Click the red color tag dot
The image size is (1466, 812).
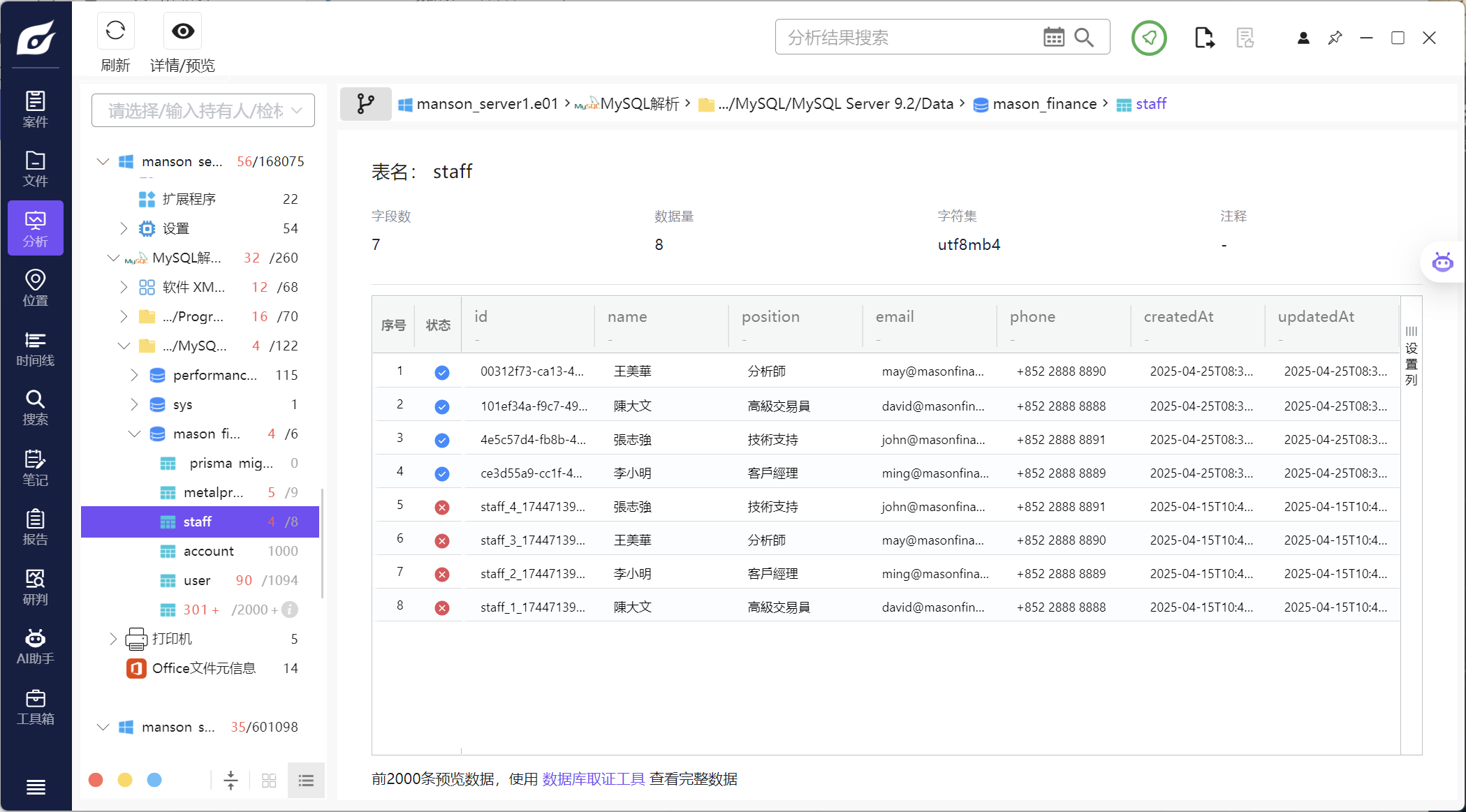(x=96, y=780)
